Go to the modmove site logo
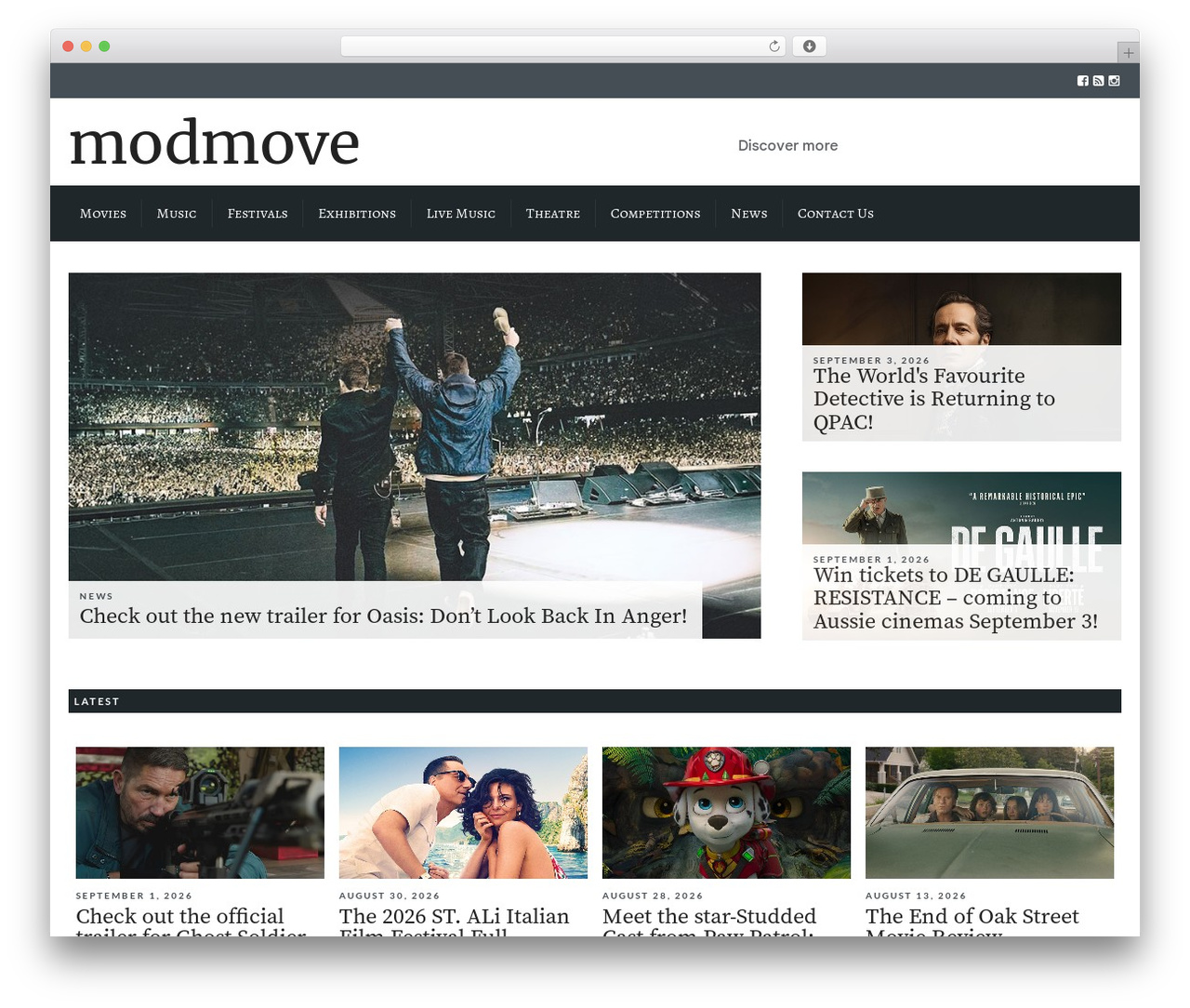The height and width of the screenshot is (1008, 1190). pos(214,142)
